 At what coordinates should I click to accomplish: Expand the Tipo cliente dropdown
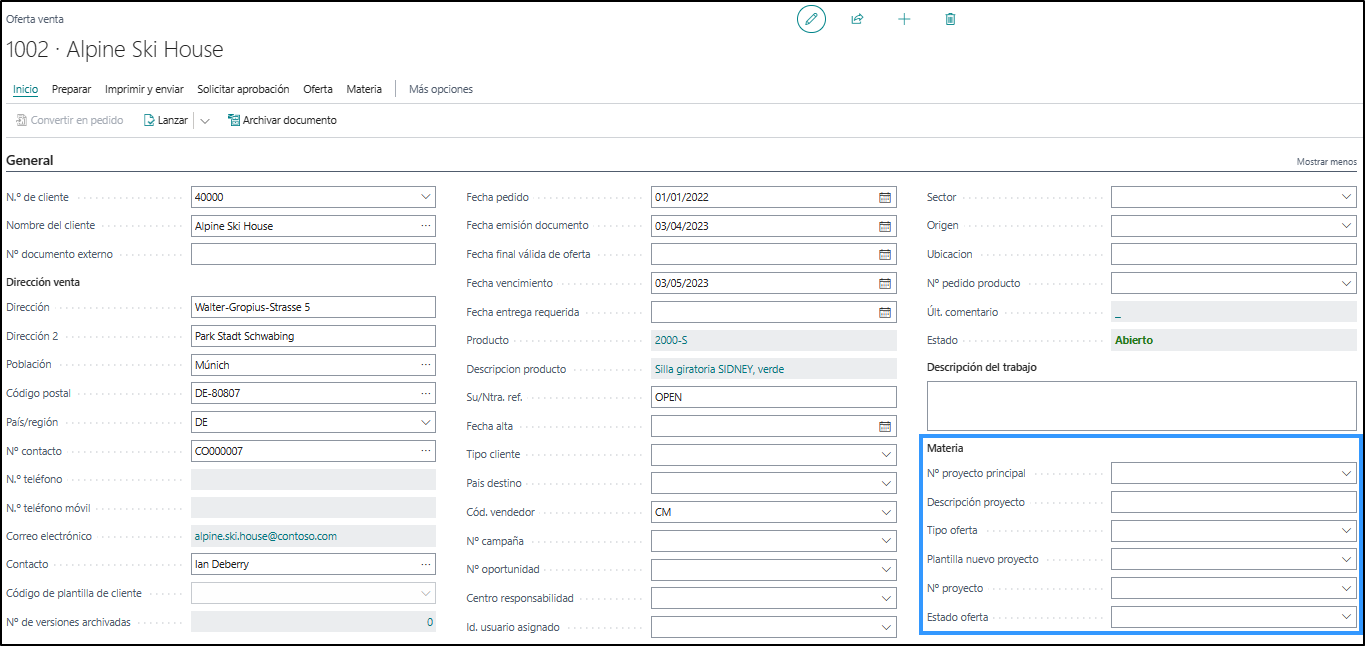click(886, 455)
